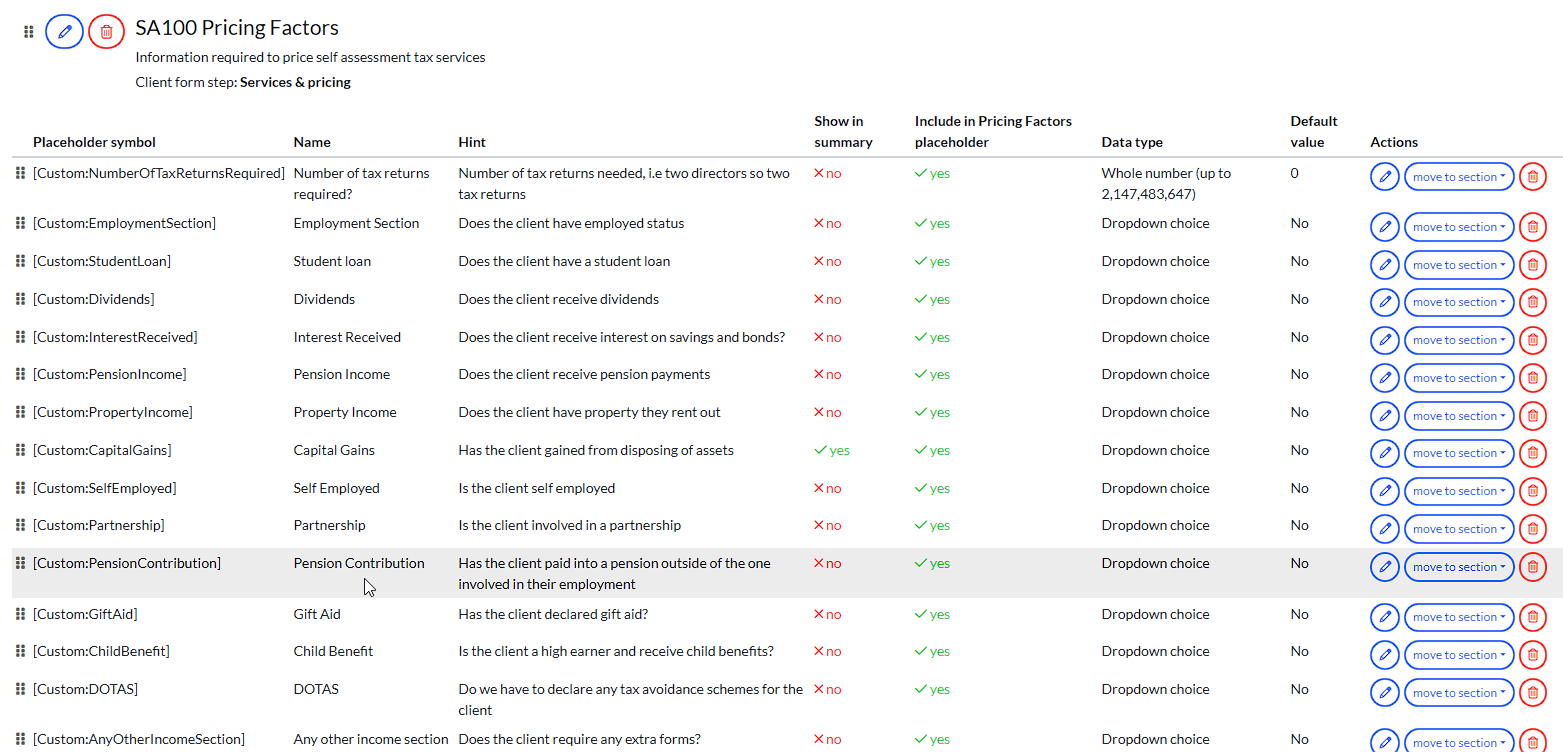Edit the Employment Section field

click(x=1384, y=227)
